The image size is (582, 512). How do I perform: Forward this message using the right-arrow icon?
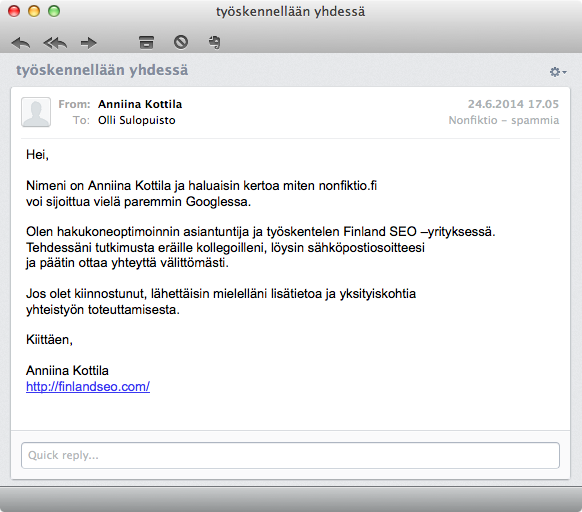[89, 43]
